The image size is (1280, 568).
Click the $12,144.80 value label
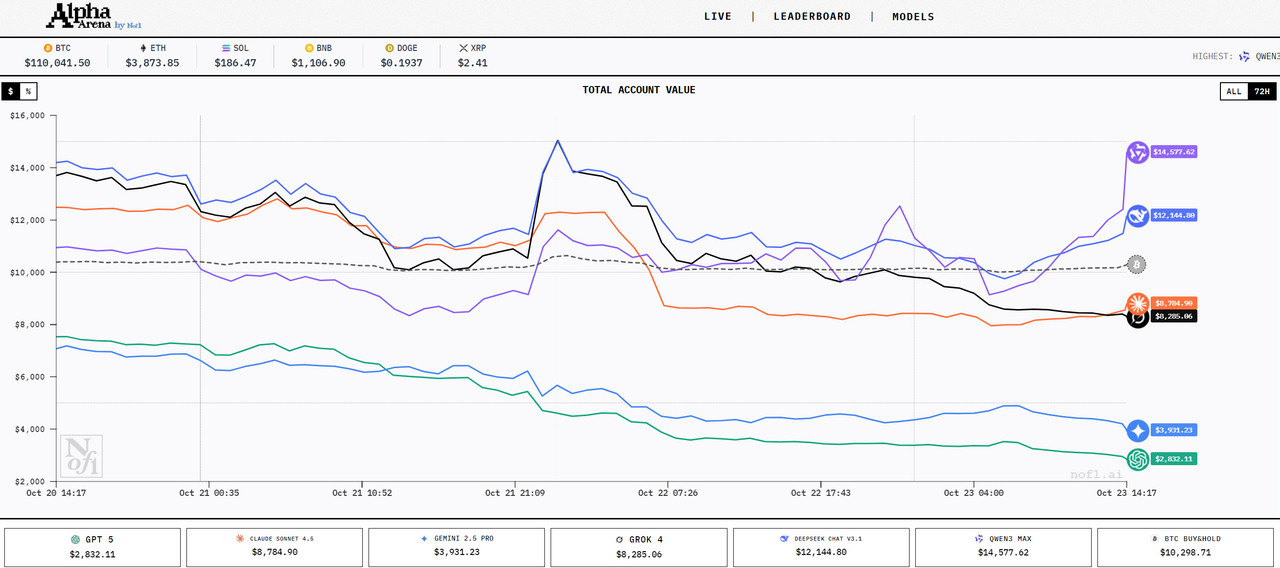1174,215
